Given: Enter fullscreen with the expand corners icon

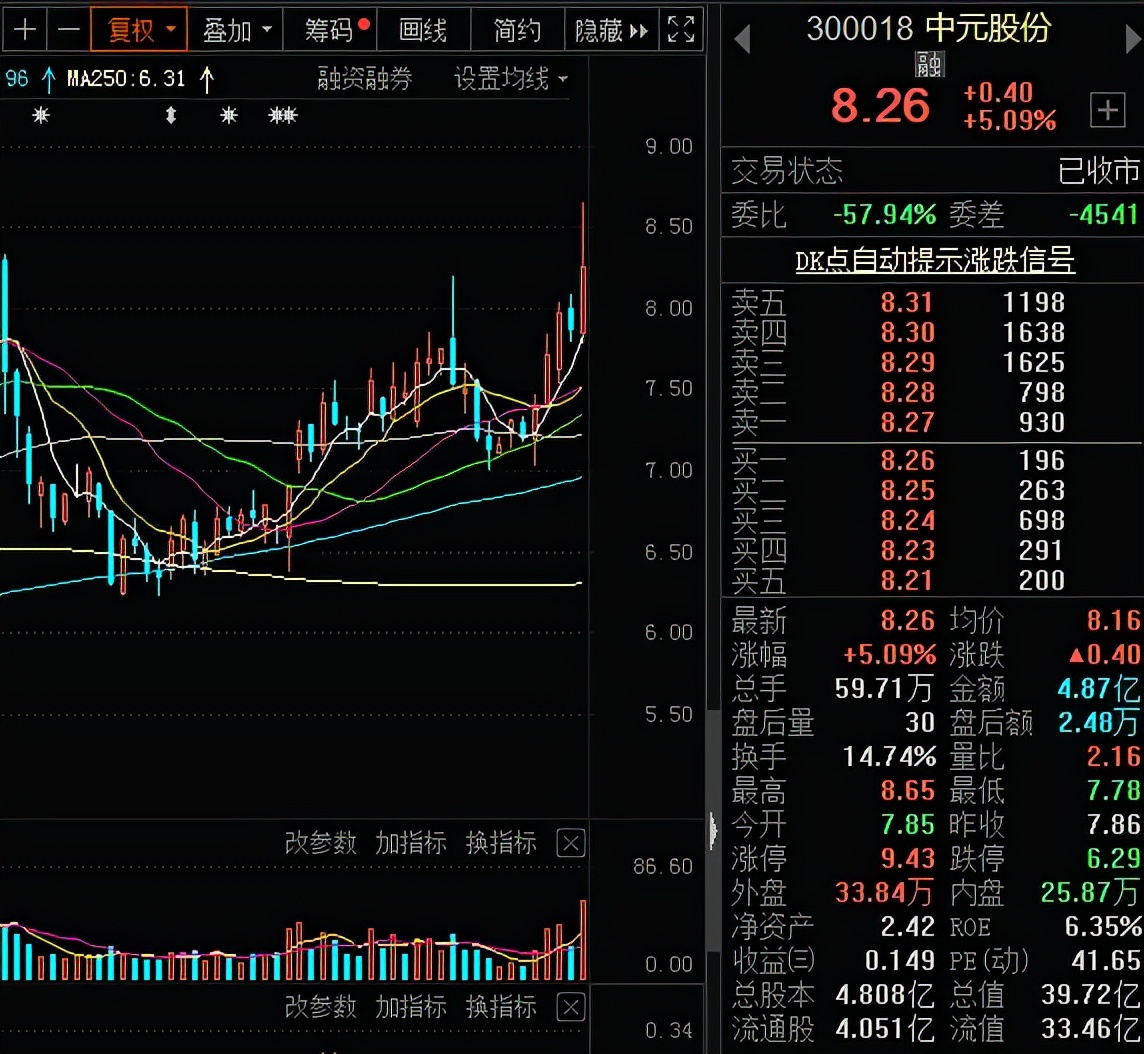Looking at the screenshot, I should (x=681, y=30).
